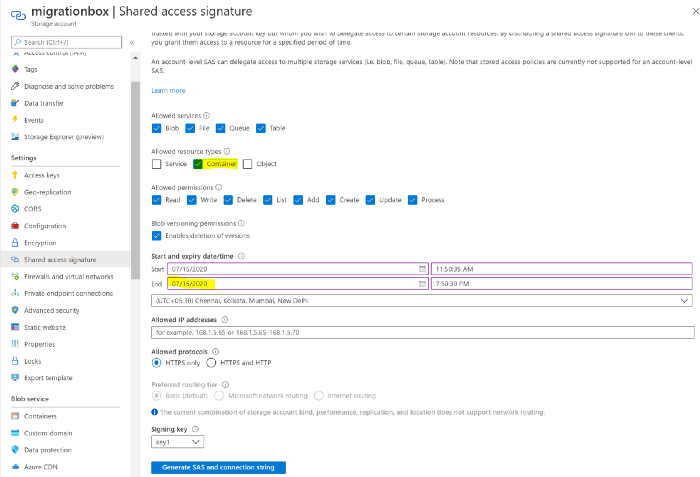Click the Tags icon in sidebar

pyautogui.click(x=15, y=69)
